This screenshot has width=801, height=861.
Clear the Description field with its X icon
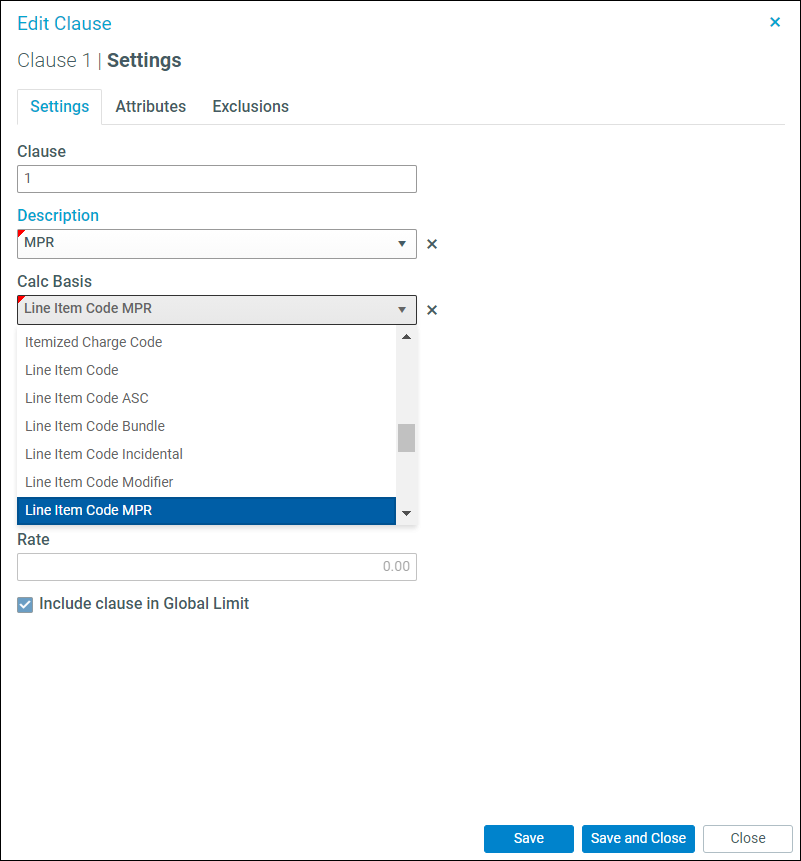pyautogui.click(x=432, y=244)
